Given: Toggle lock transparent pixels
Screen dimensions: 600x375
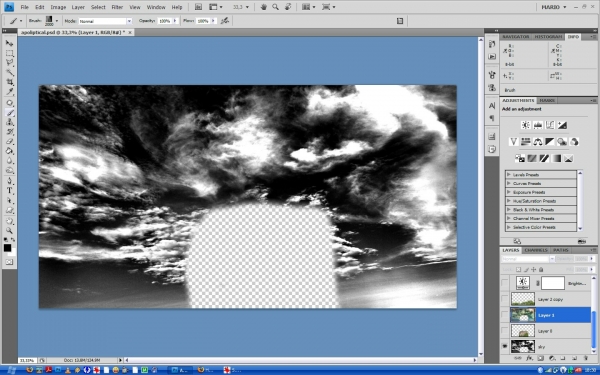Looking at the screenshot, I should point(518,270).
